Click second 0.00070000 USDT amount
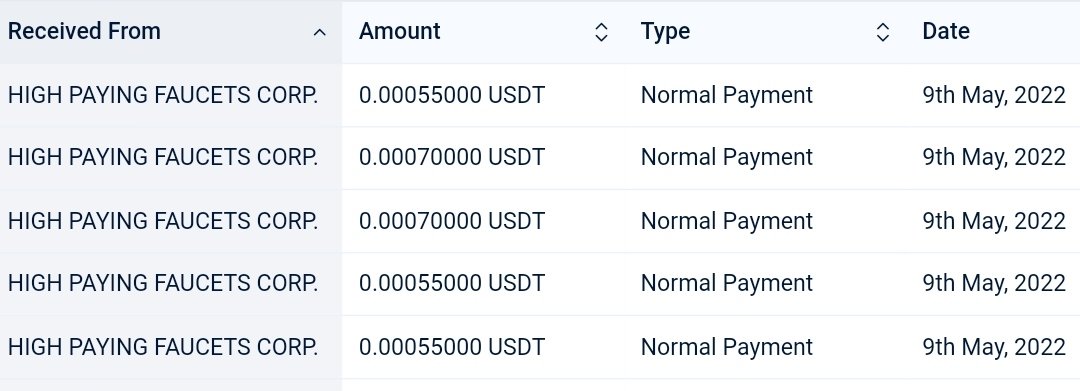The image size is (1080, 391). [452, 221]
